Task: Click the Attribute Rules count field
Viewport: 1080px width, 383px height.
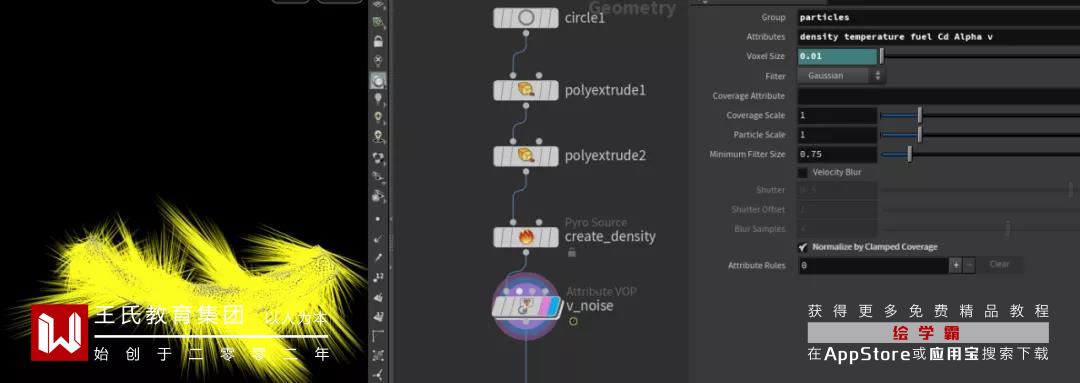Action: 873,265
